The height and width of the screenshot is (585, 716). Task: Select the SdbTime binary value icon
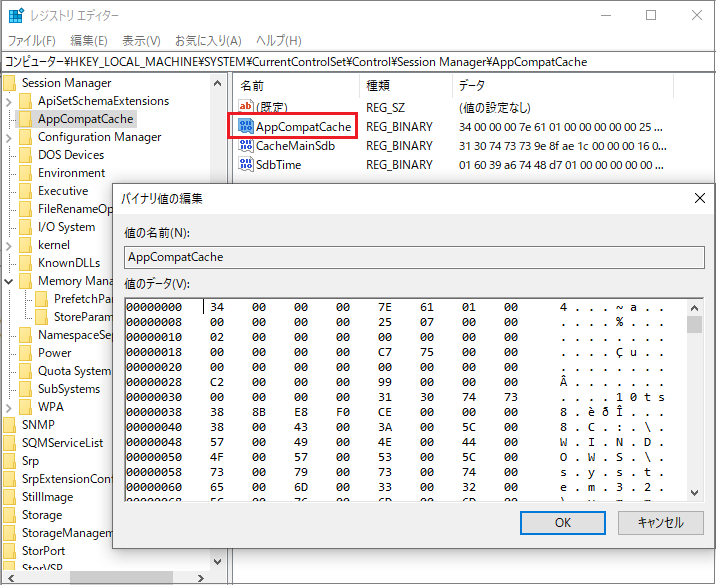pos(246,164)
